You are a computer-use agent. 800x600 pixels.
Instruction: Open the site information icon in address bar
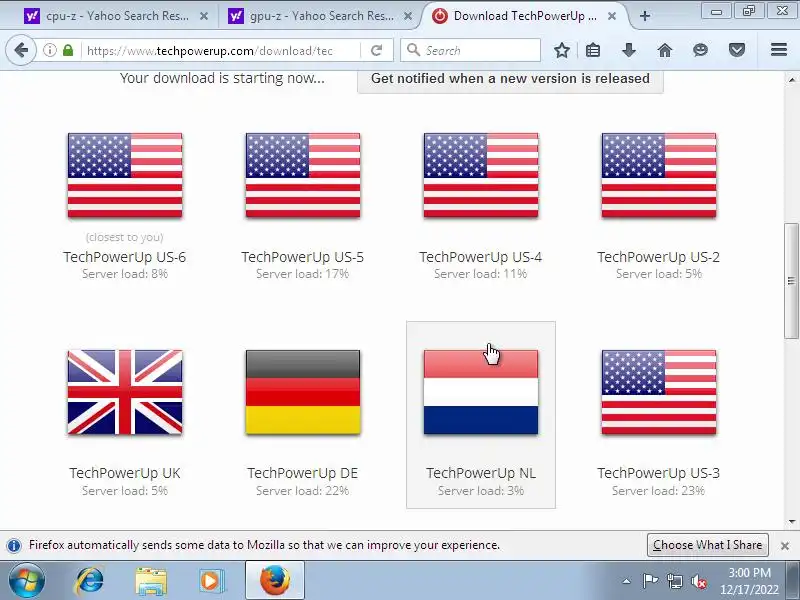(49, 50)
